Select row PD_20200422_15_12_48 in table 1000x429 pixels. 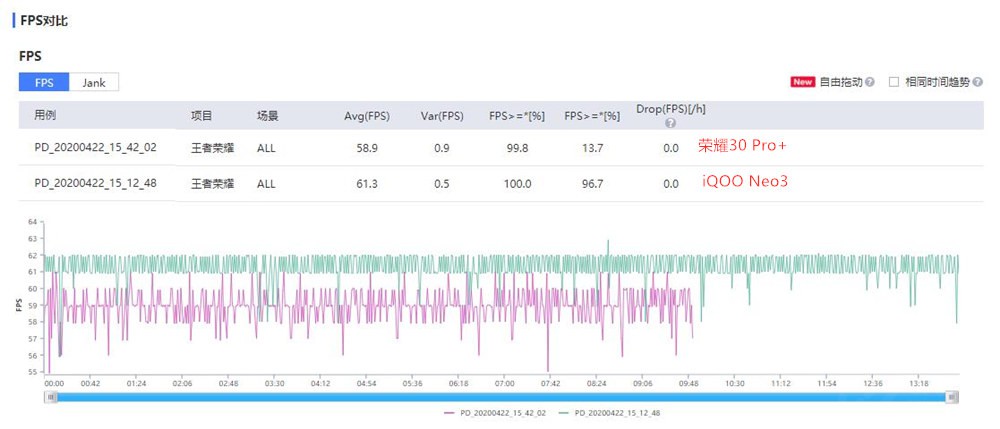[501, 184]
